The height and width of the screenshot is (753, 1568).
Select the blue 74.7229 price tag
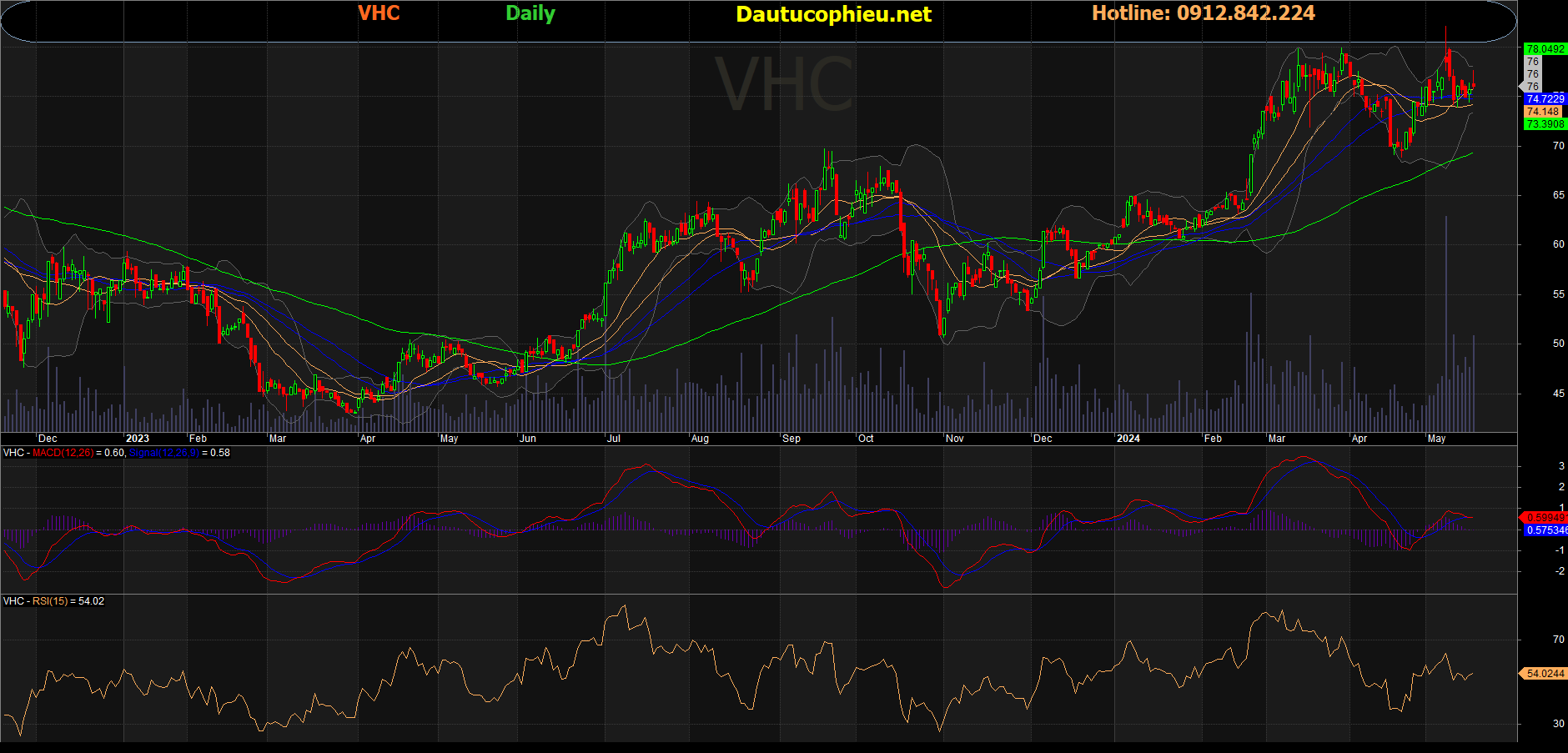(1545, 99)
